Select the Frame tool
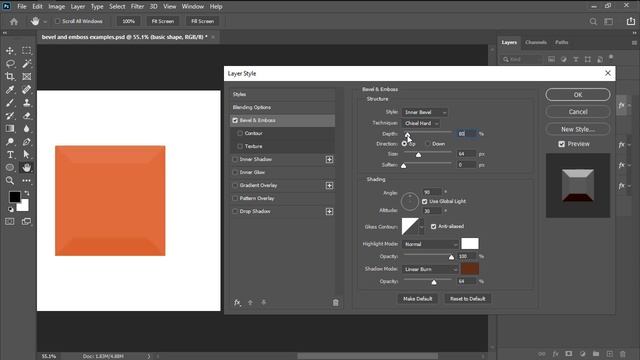Image resolution: width=640 pixels, height=360 pixels. pyautogui.click(x=27, y=76)
